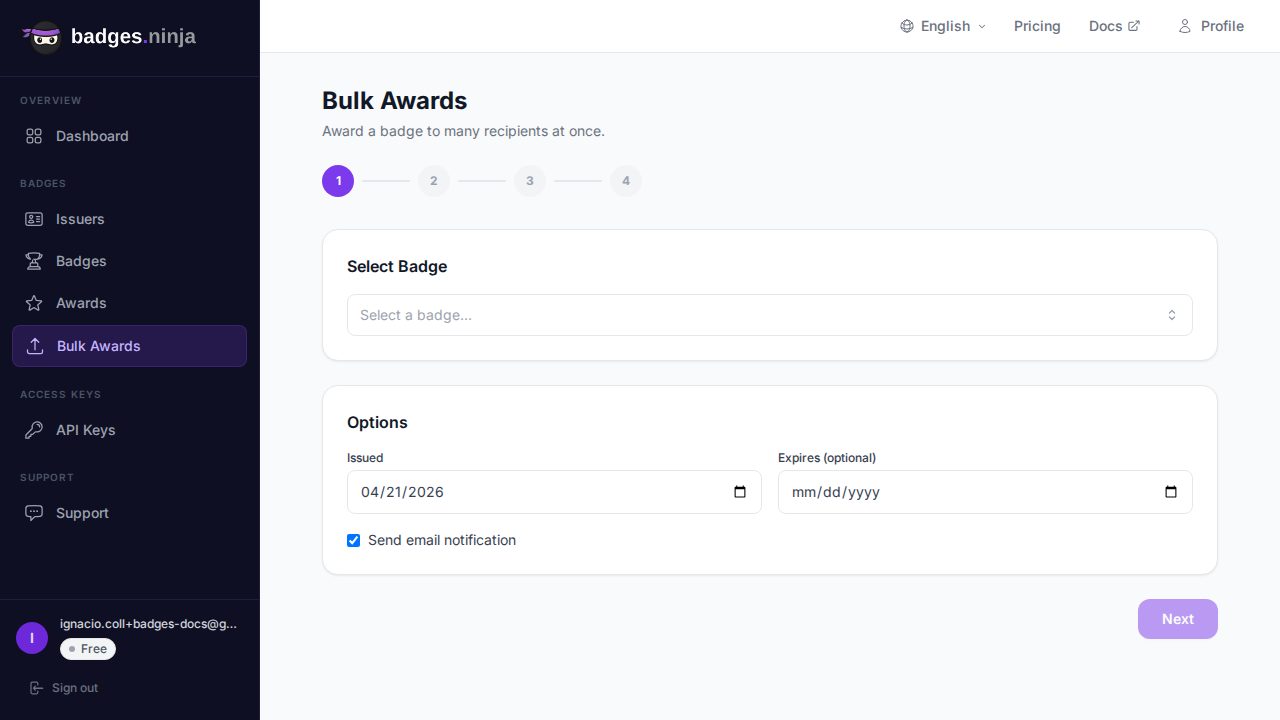Click the Support chat icon
The height and width of the screenshot is (720, 1280).
34,513
